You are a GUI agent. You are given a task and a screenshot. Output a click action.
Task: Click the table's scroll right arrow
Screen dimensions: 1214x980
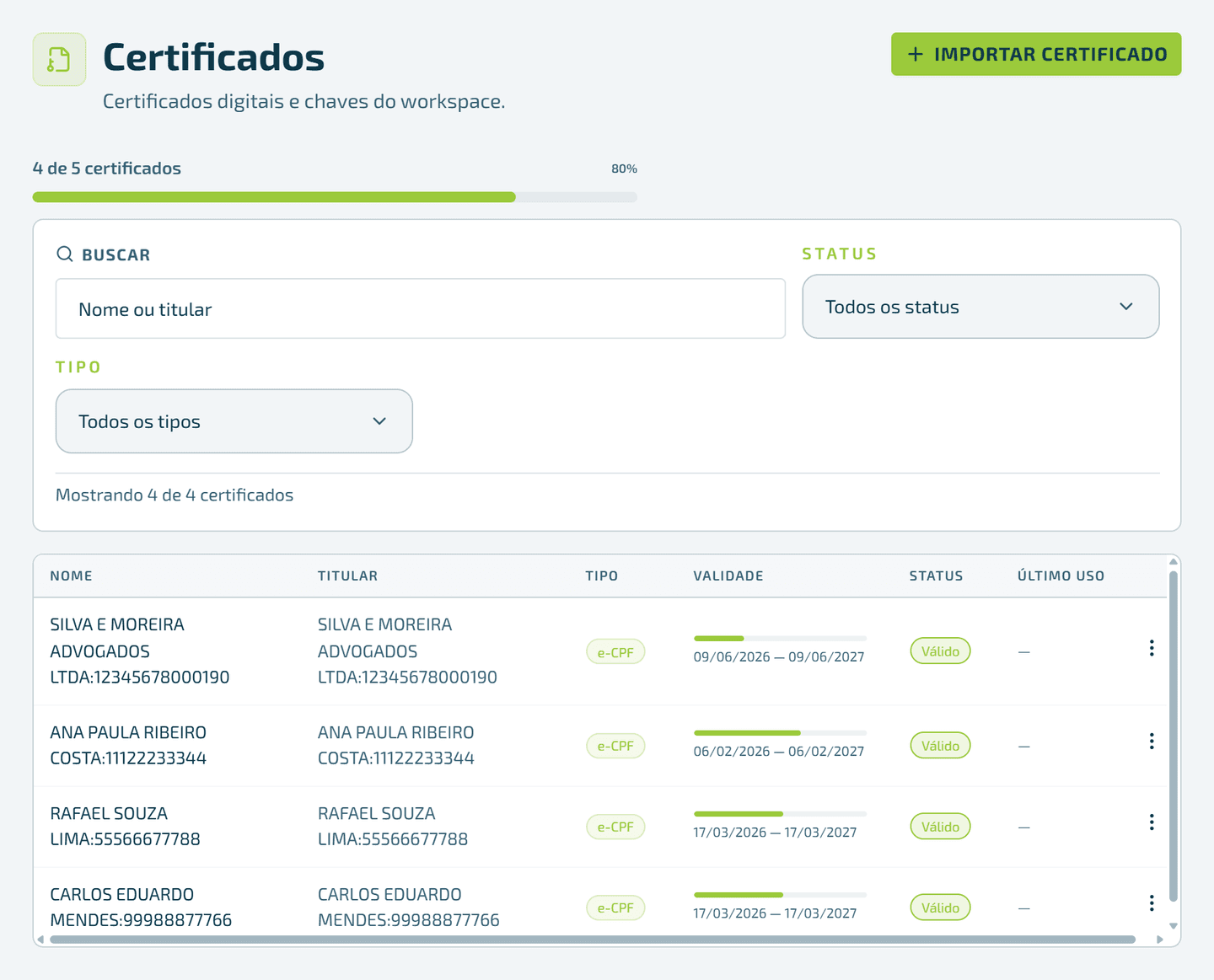(1160, 940)
